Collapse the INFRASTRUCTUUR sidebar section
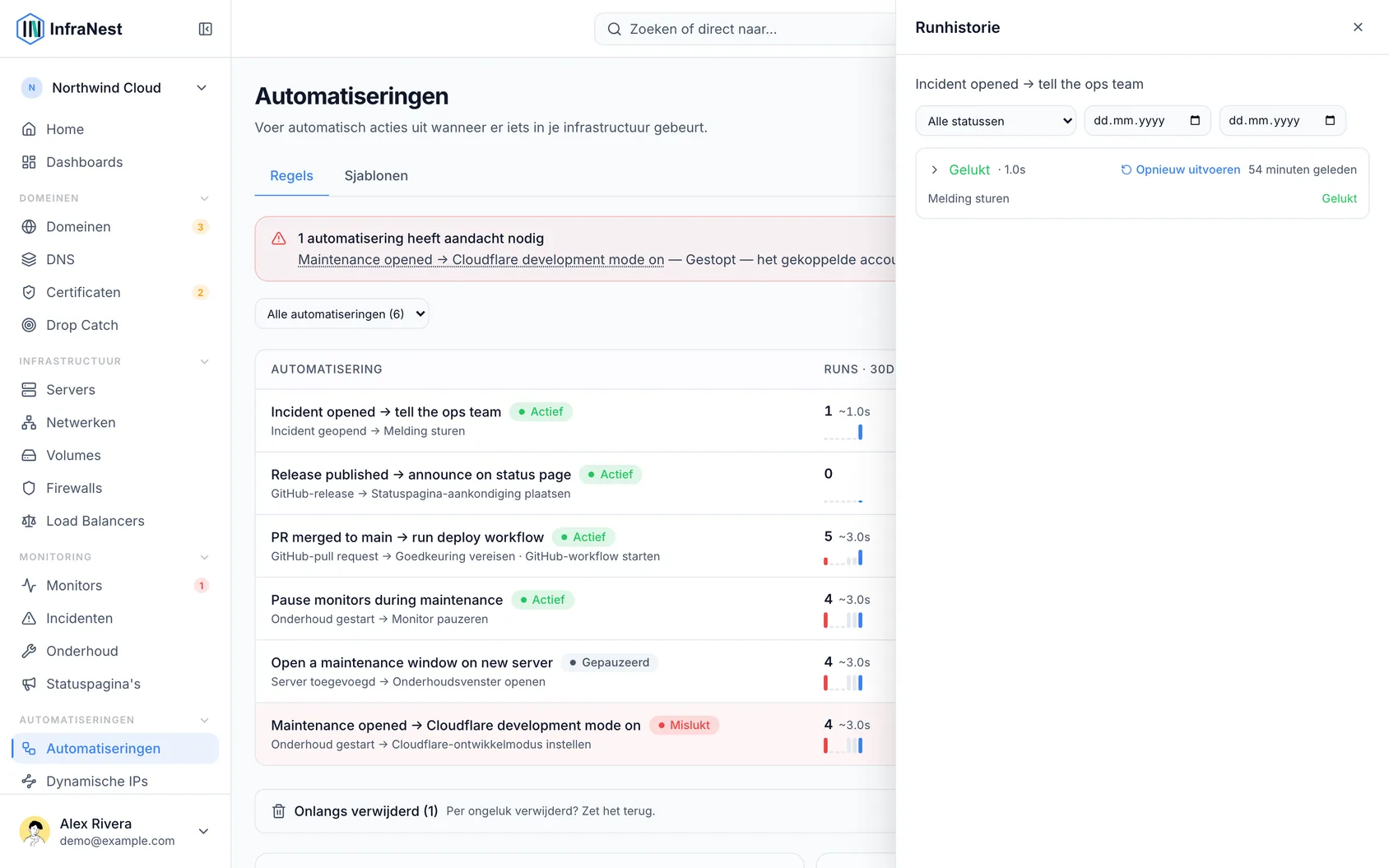The width and height of the screenshot is (1389, 868). click(205, 361)
